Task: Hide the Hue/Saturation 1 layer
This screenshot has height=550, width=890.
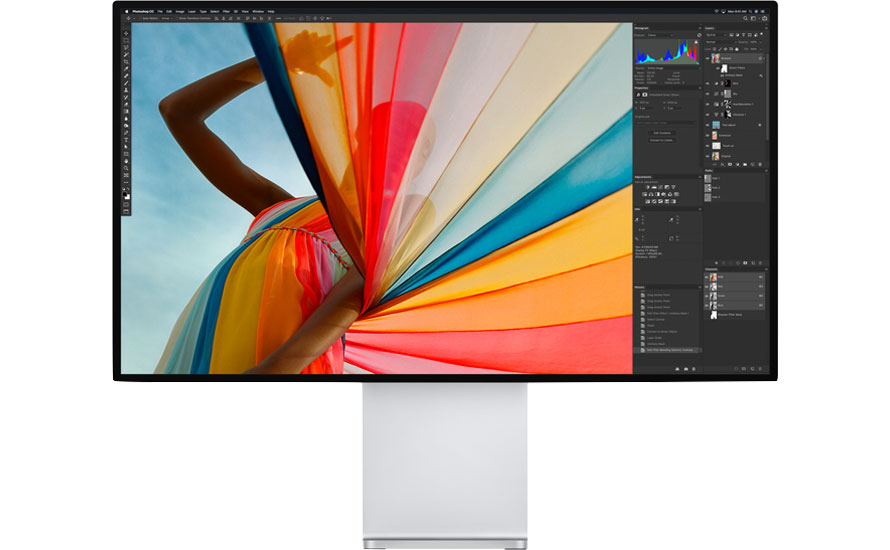Action: click(x=707, y=104)
